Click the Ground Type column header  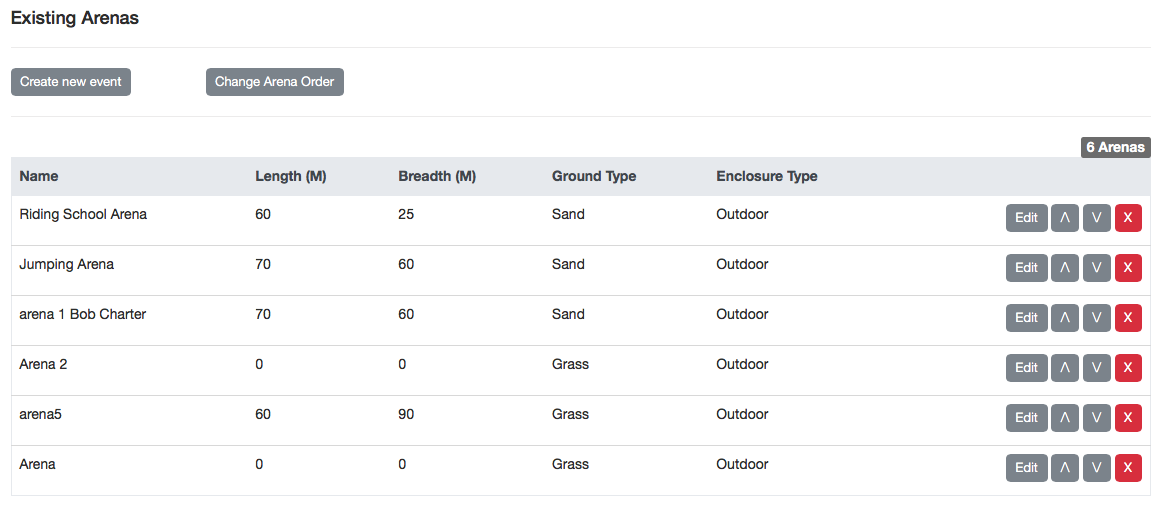(594, 176)
